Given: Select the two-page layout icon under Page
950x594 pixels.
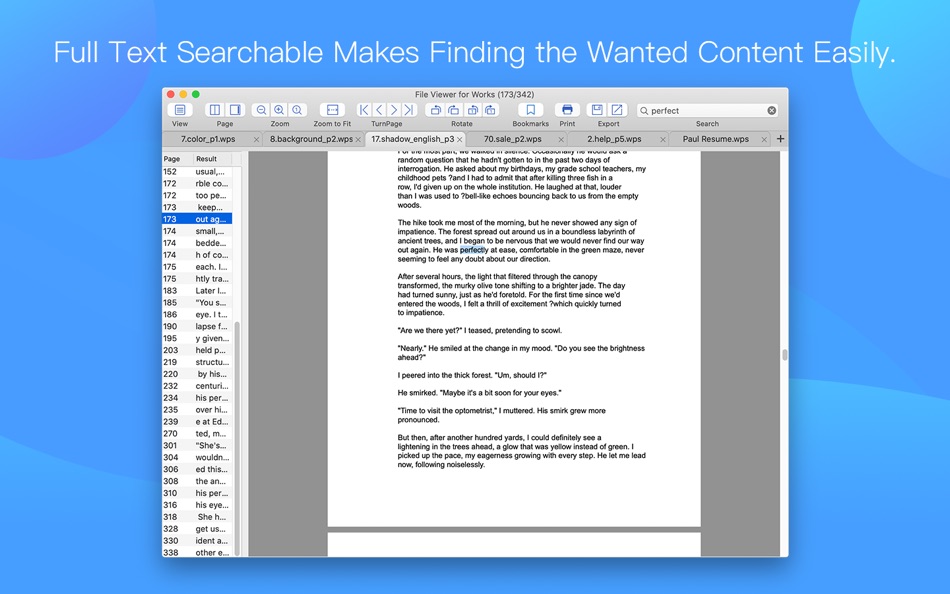Looking at the screenshot, I should tap(214, 110).
